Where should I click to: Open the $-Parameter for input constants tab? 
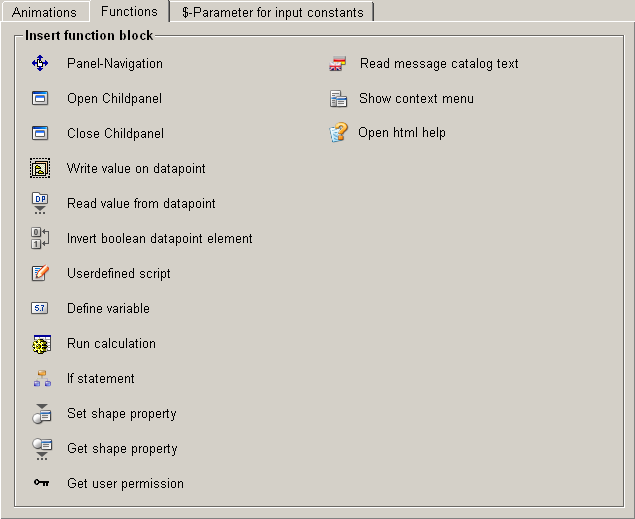[x=272, y=13]
